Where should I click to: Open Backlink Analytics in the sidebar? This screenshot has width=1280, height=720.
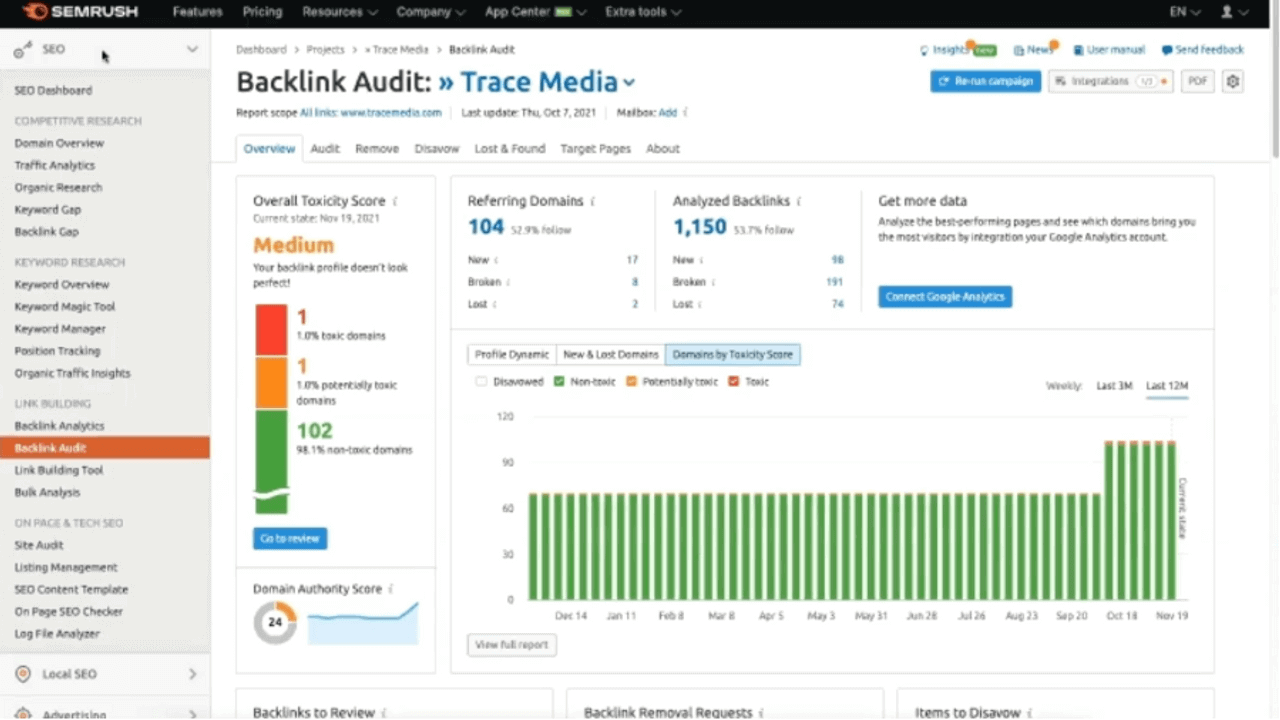tap(59, 426)
